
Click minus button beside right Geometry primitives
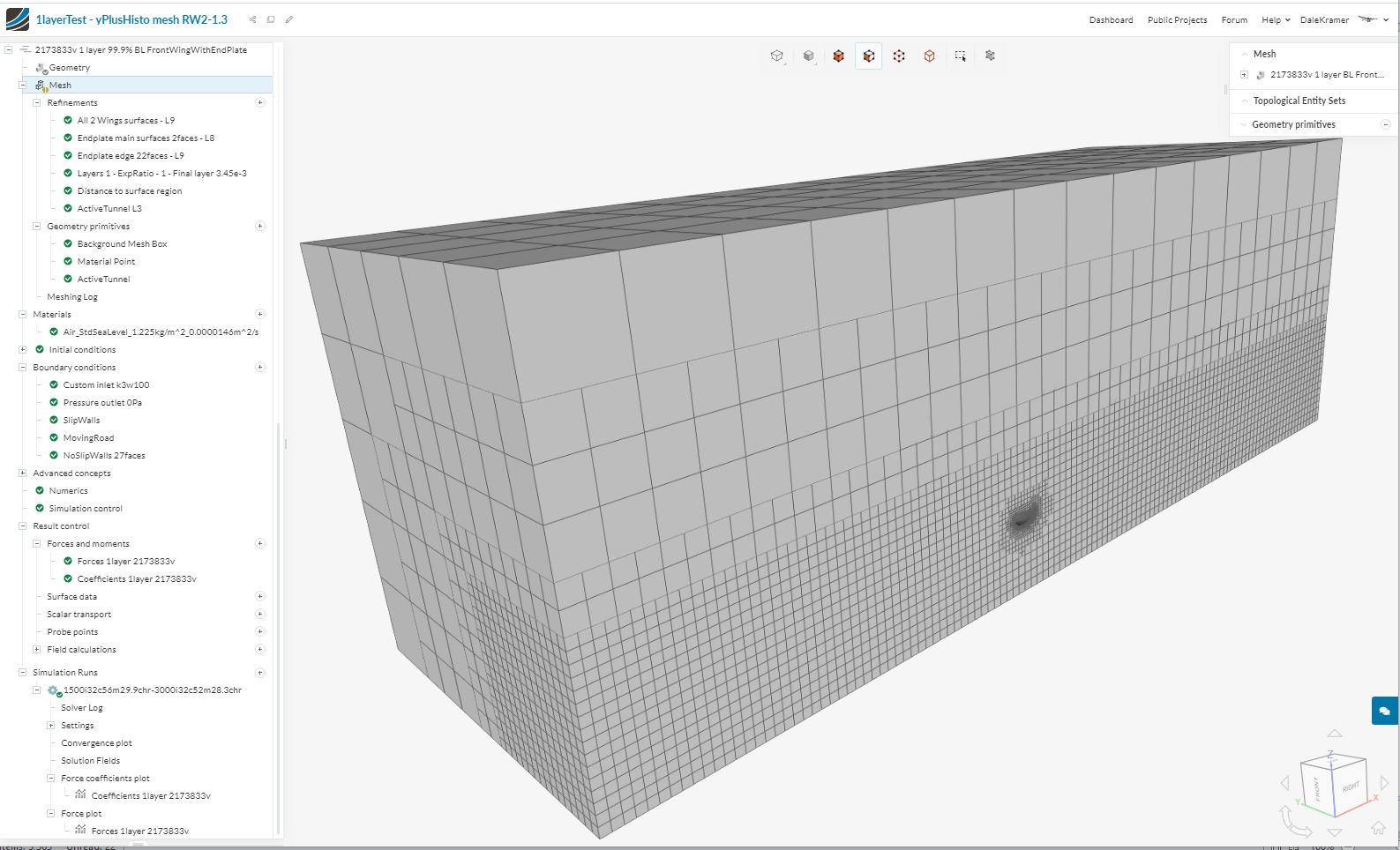(1386, 124)
